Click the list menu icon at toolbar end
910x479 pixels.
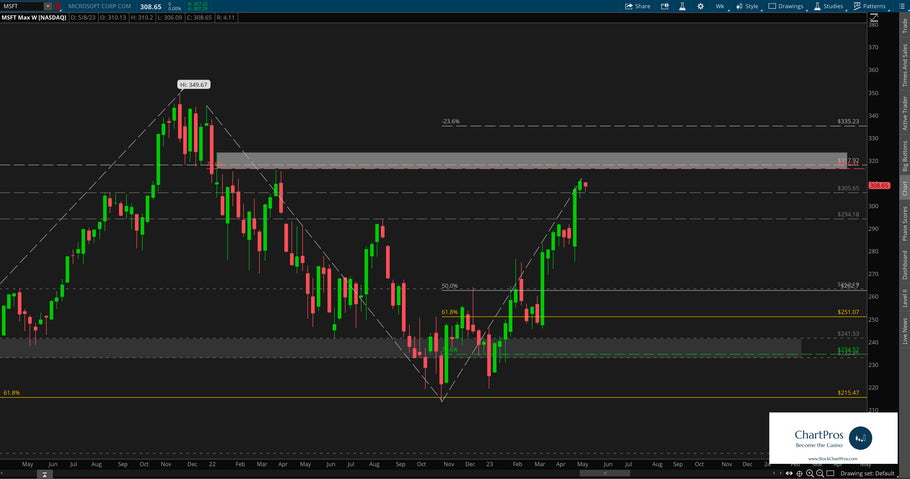point(901,6)
